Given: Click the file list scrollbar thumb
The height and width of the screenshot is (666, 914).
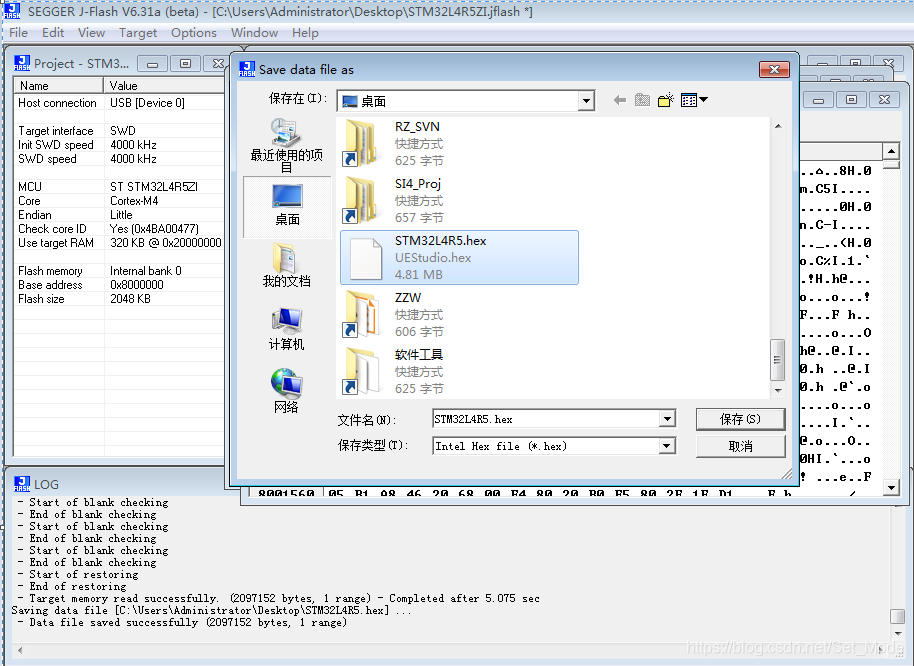Looking at the screenshot, I should (x=777, y=360).
